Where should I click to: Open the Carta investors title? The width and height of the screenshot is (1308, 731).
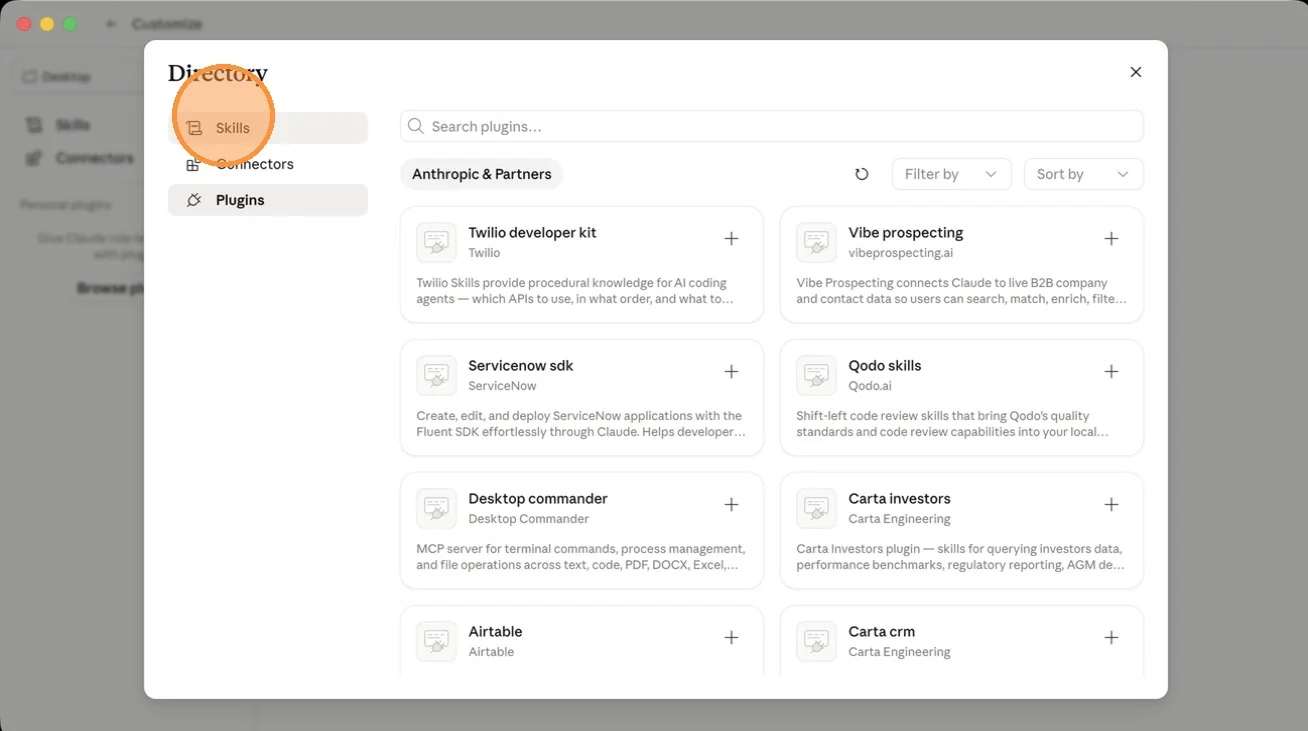click(899, 498)
